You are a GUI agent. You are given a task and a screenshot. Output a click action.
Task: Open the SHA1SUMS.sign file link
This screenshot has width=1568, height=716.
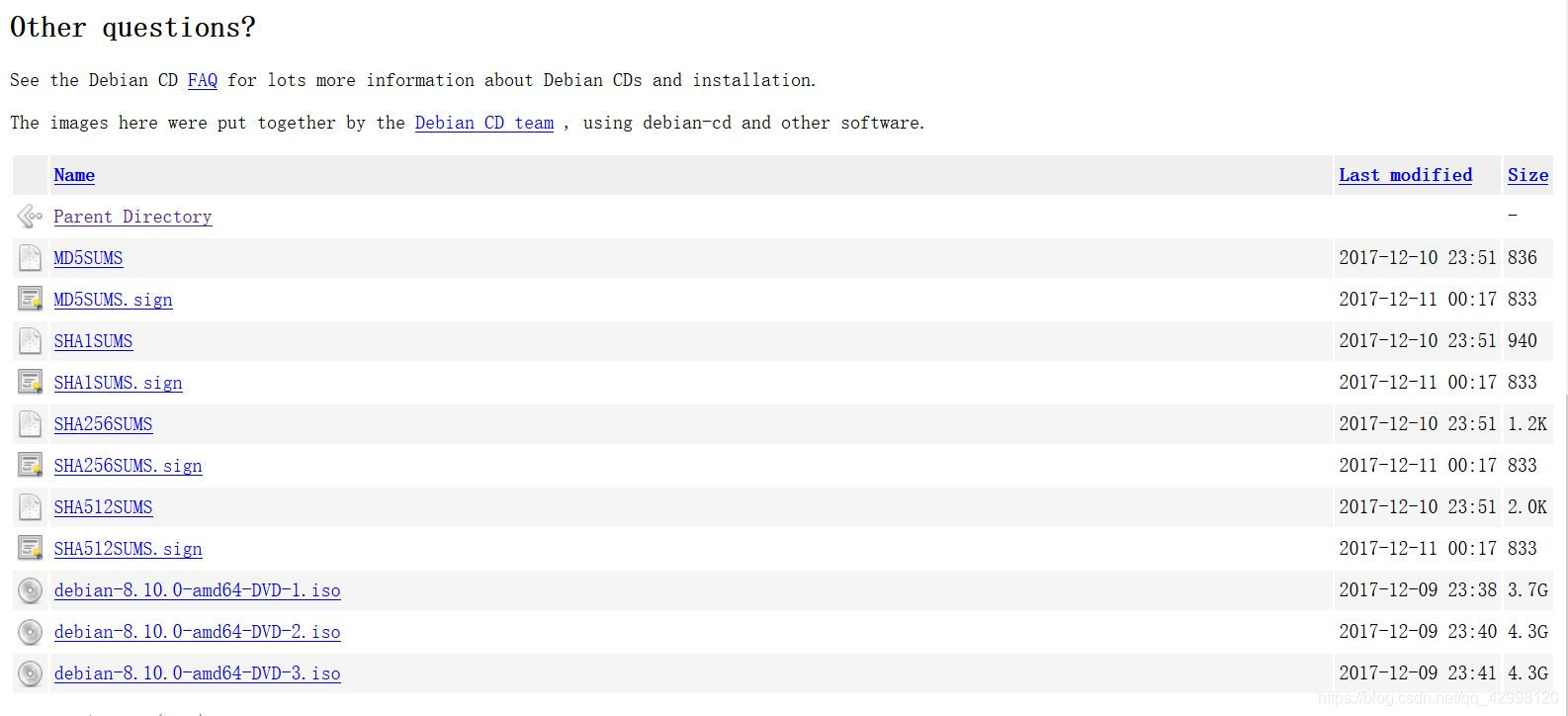(118, 383)
